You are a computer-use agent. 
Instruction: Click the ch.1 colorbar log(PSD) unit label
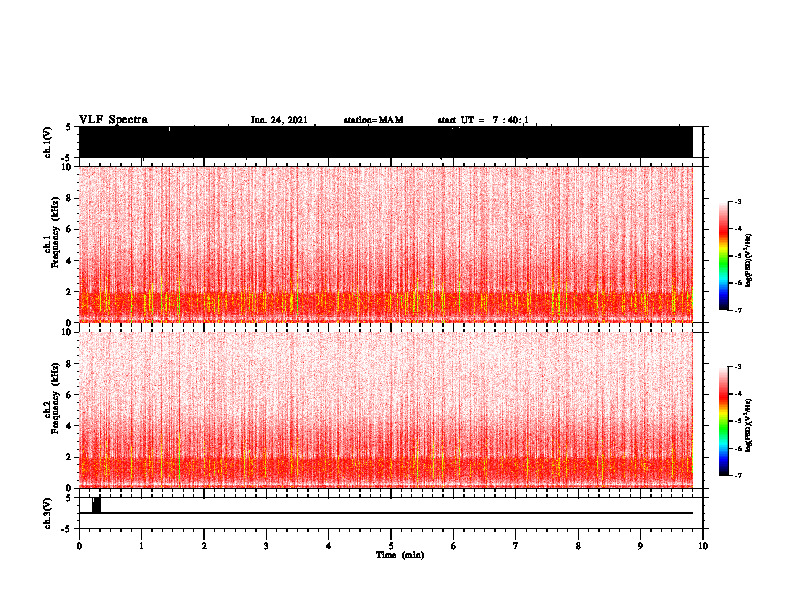pos(749,260)
